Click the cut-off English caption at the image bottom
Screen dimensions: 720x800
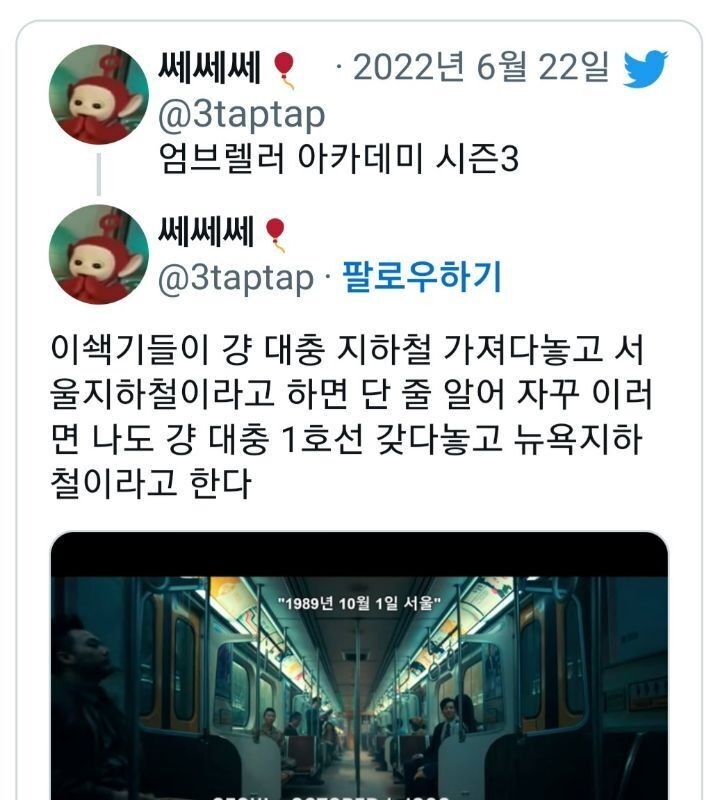332,796
